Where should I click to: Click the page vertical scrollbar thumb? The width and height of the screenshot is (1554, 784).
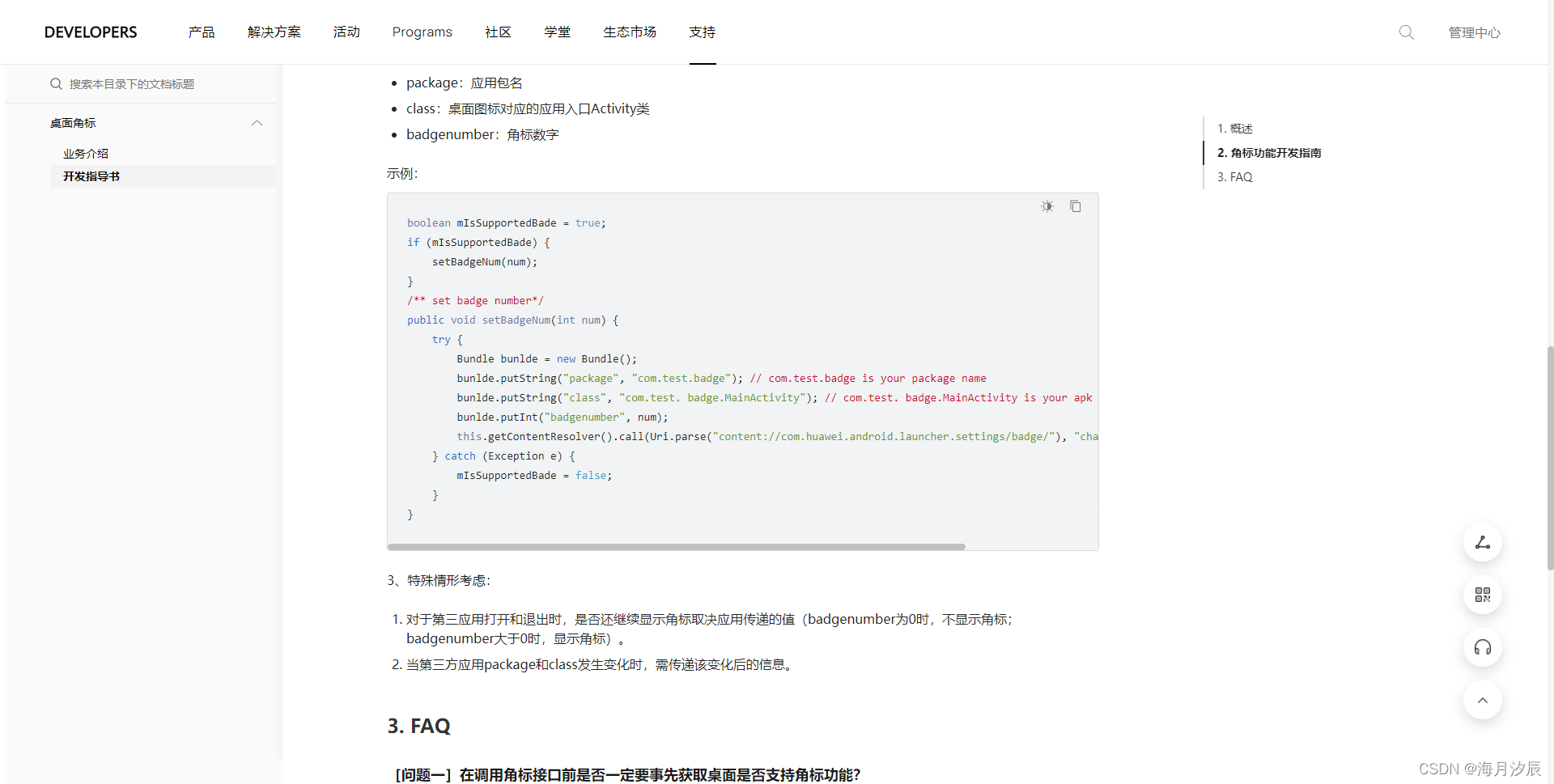coord(1550,458)
